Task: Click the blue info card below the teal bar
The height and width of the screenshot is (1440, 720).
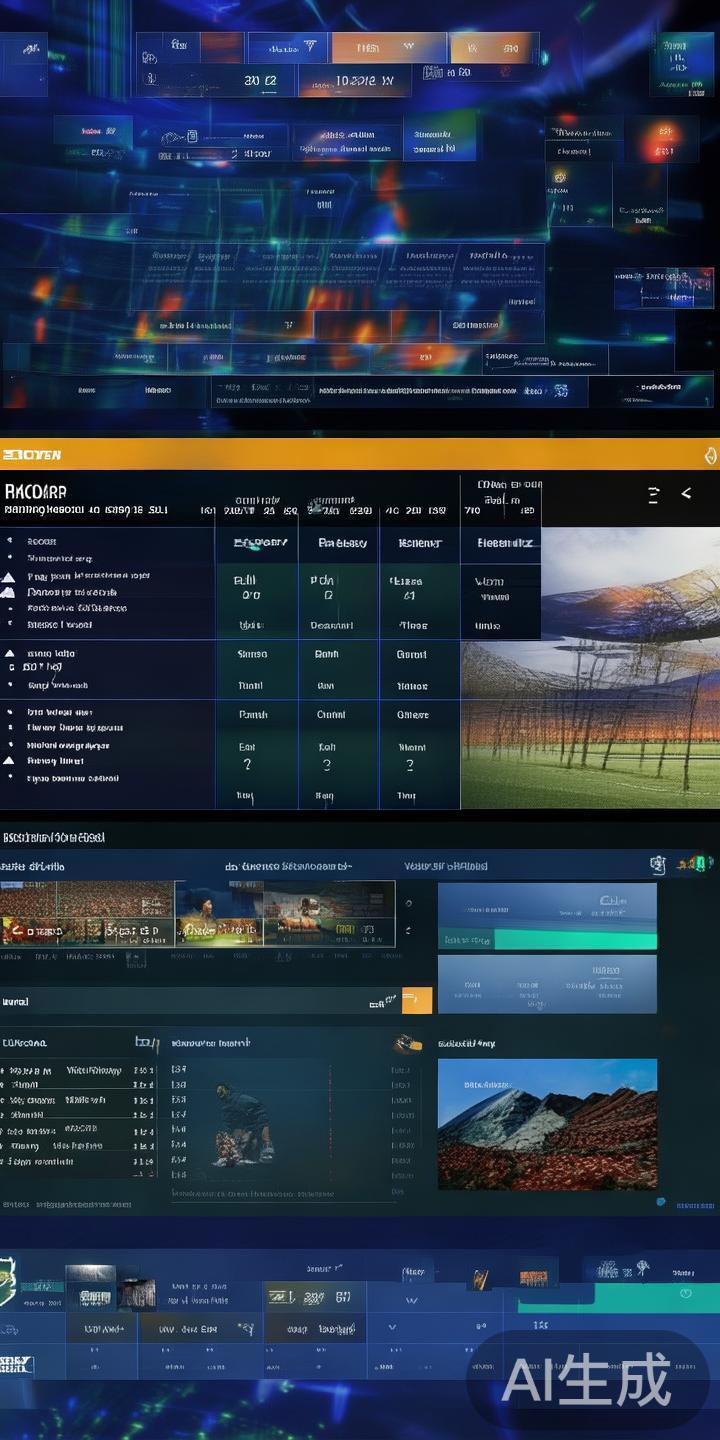Action: pyautogui.click(x=547, y=984)
